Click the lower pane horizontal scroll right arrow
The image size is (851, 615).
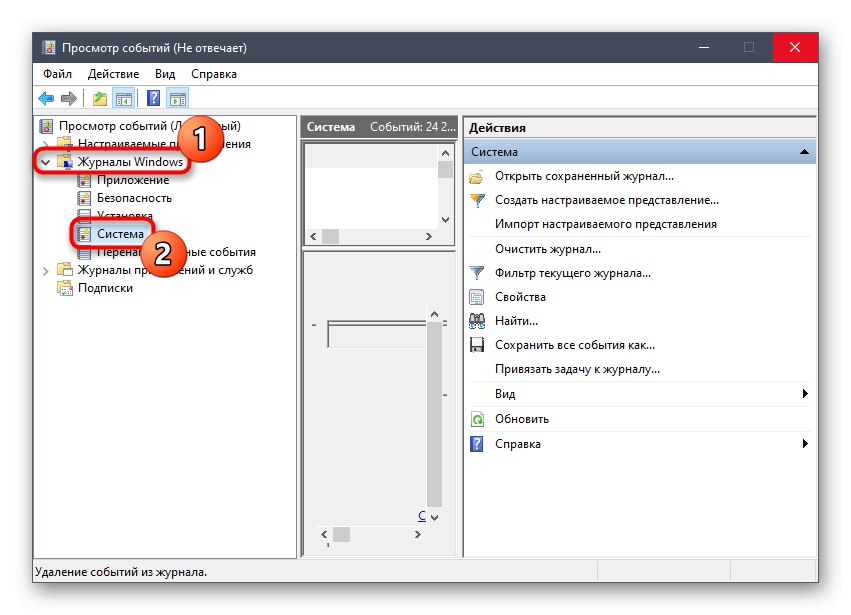(x=417, y=535)
